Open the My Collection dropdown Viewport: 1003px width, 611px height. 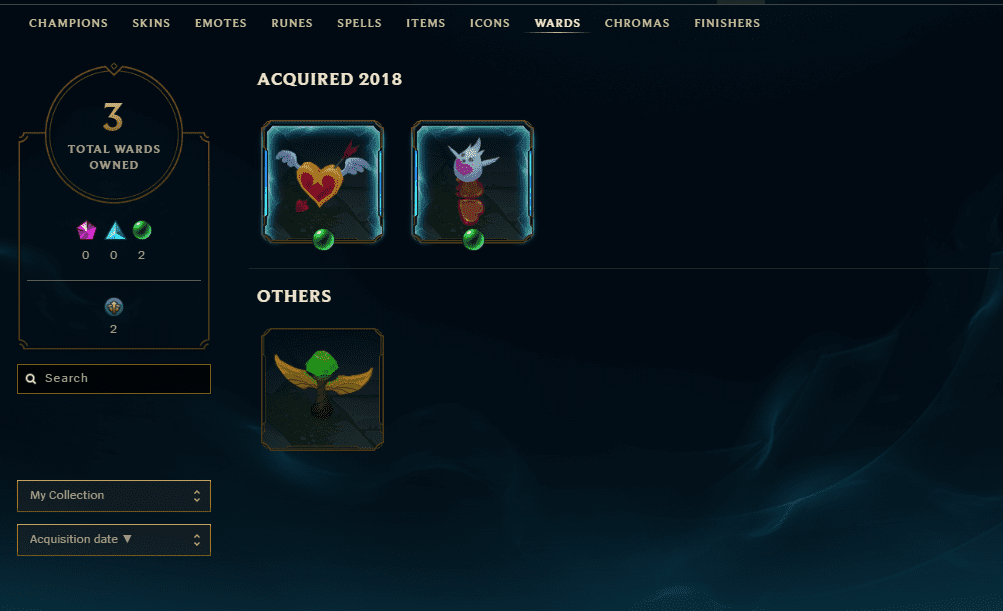[114, 496]
